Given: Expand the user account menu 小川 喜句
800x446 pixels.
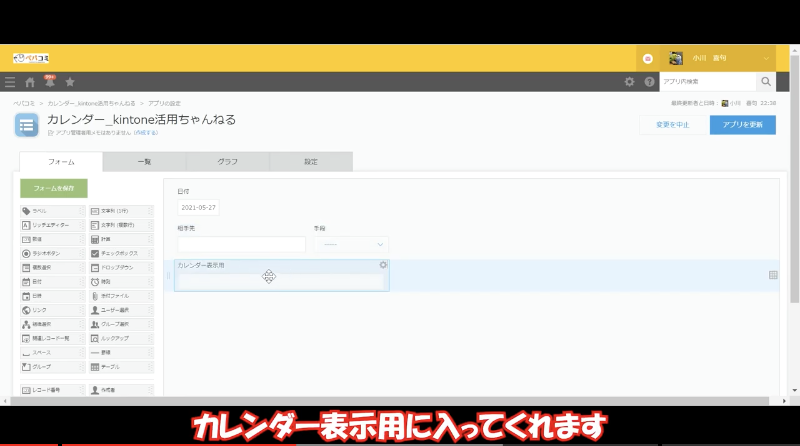Looking at the screenshot, I should pyautogui.click(x=765, y=58).
